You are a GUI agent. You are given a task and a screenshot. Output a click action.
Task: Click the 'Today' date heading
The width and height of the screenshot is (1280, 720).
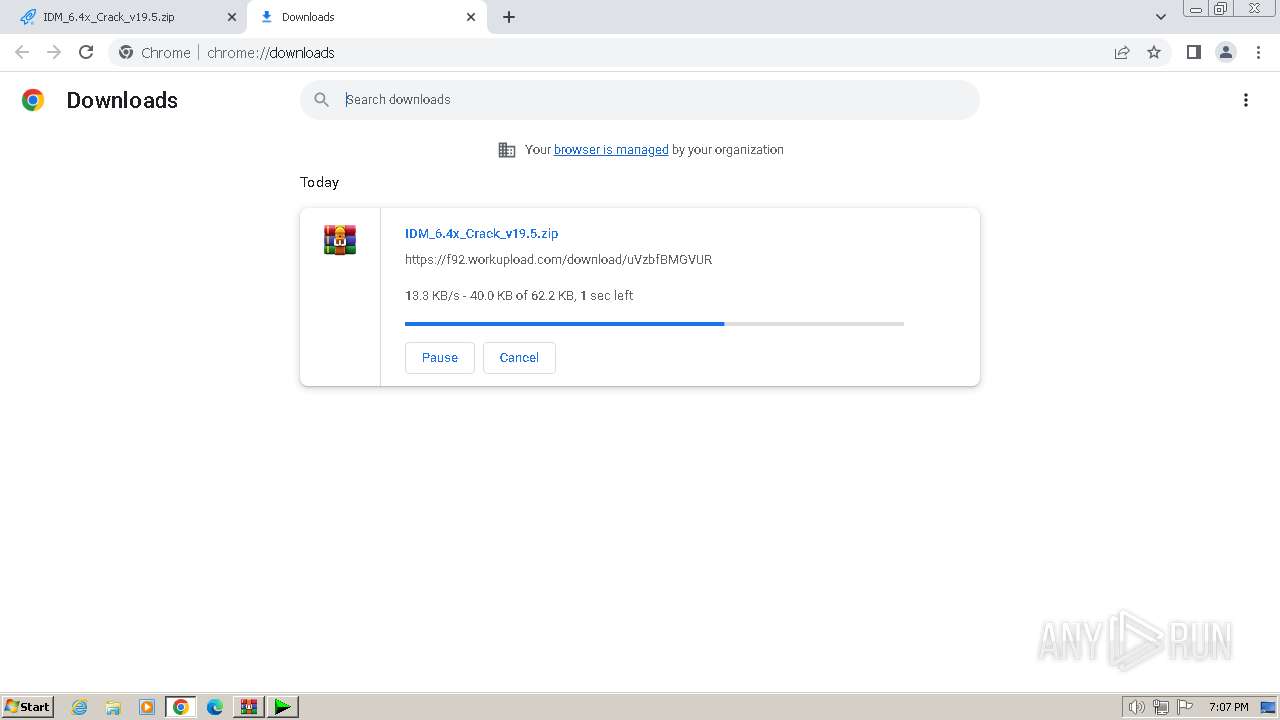[319, 182]
